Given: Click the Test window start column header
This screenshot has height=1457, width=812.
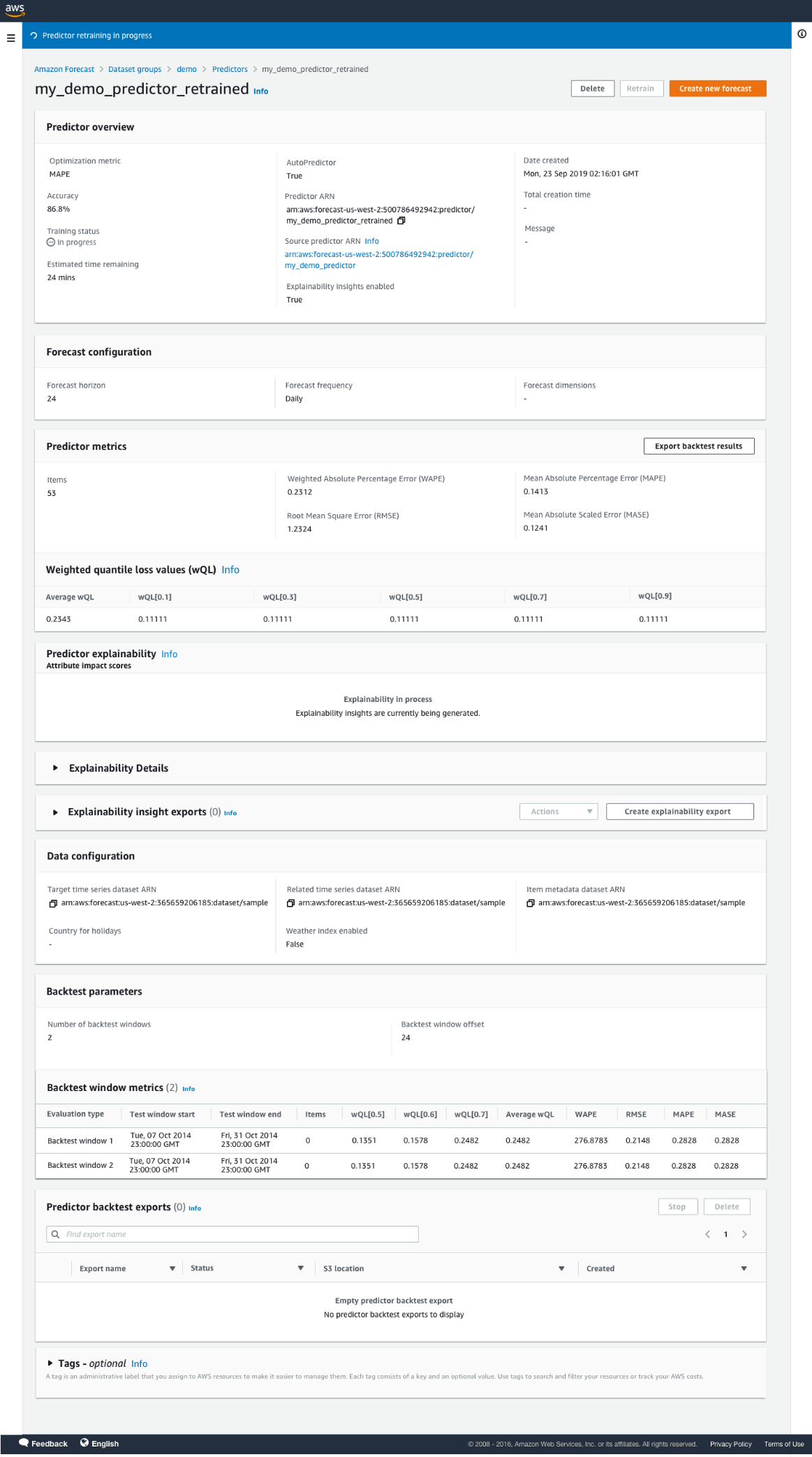Looking at the screenshot, I should point(162,1115).
